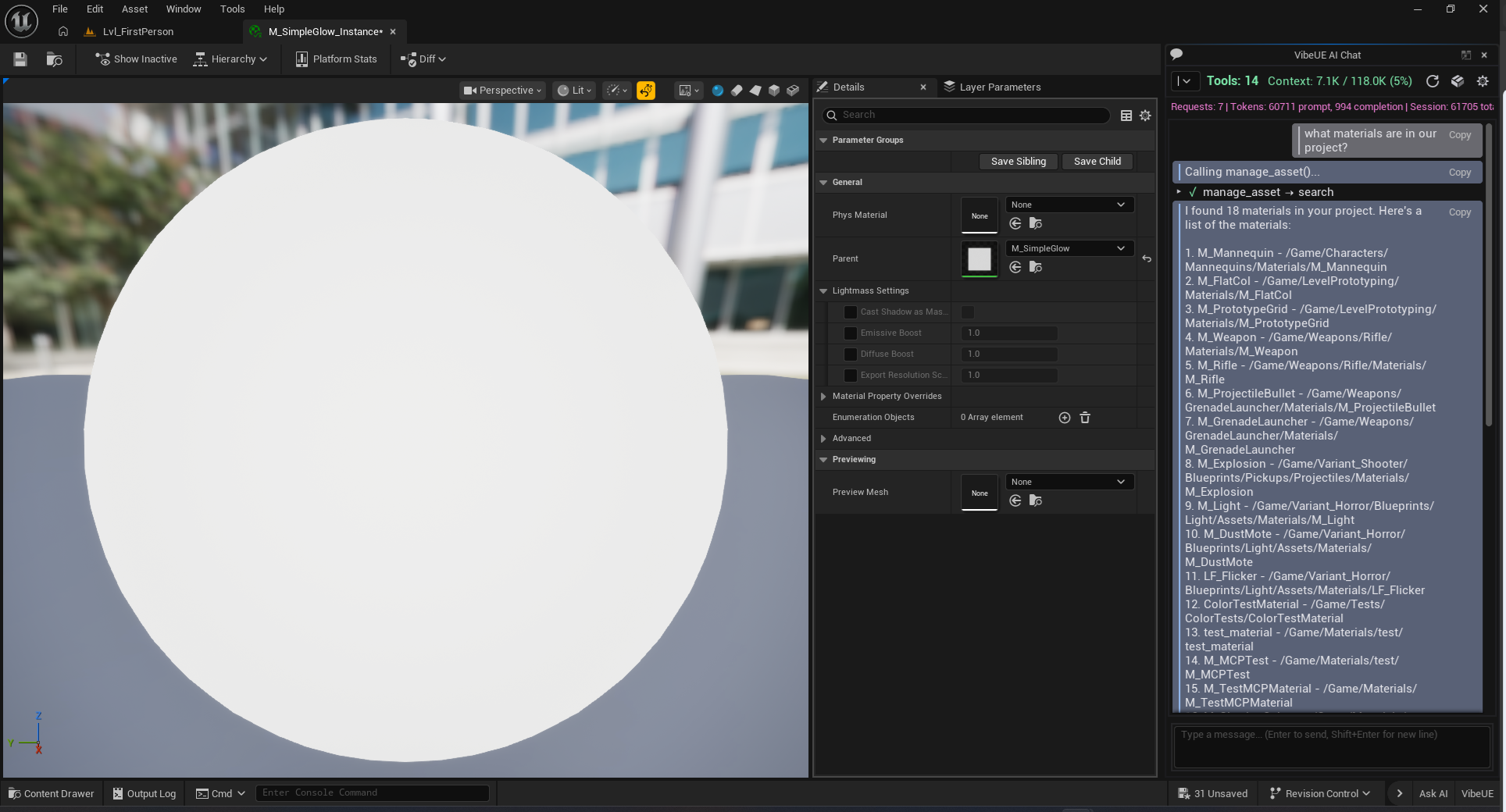Adjust the Emissive Boost value slider
The width and height of the screenshot is (1506, 812).
click(x=1008, y=333)
